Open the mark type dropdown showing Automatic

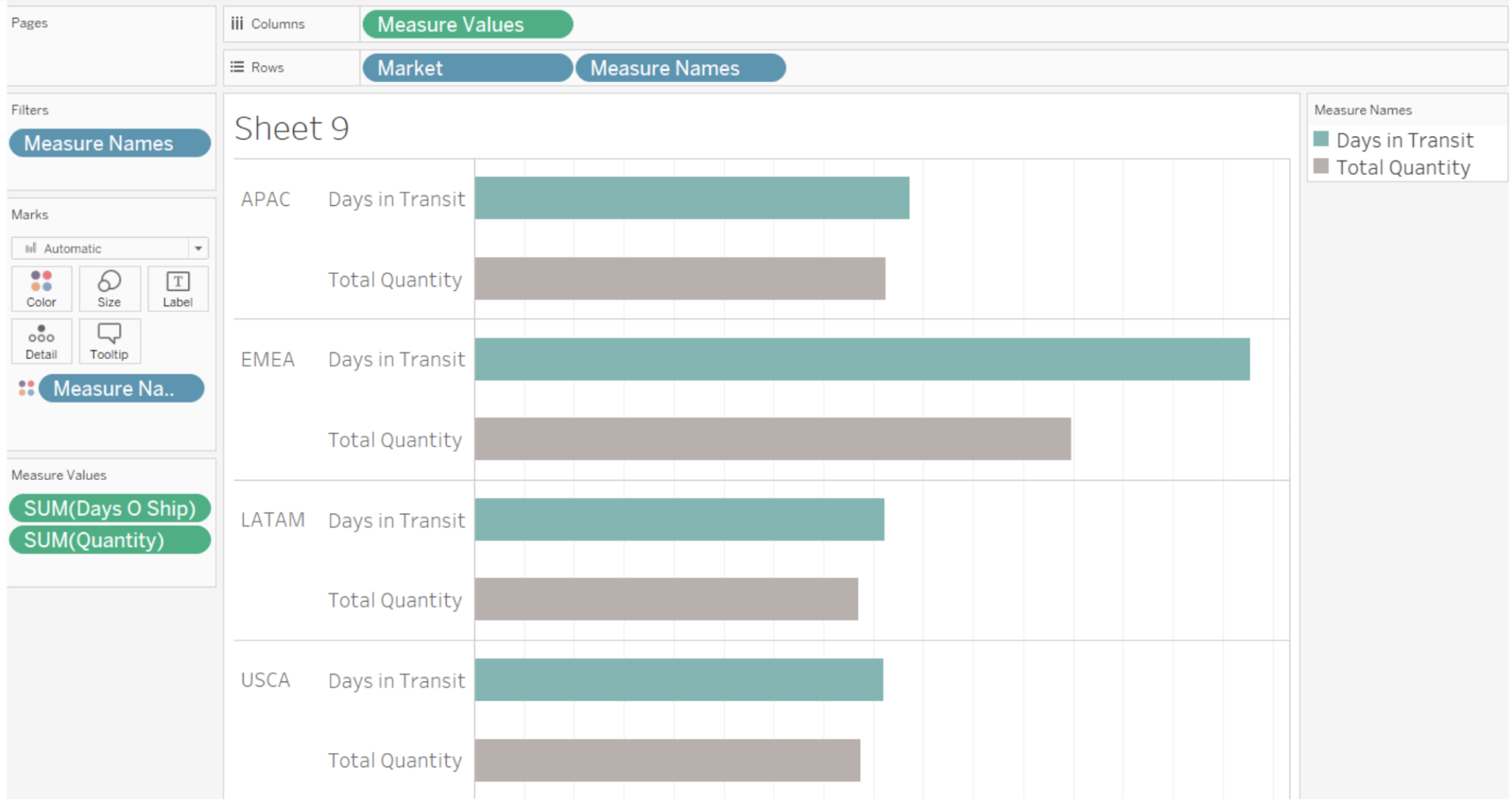click(197, 248)
